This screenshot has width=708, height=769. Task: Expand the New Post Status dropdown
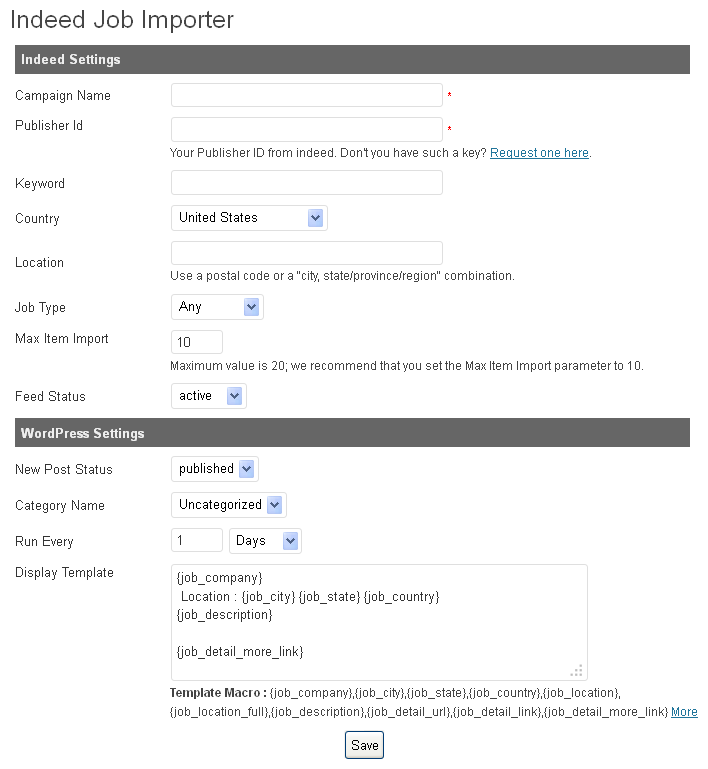pos(214,469)
